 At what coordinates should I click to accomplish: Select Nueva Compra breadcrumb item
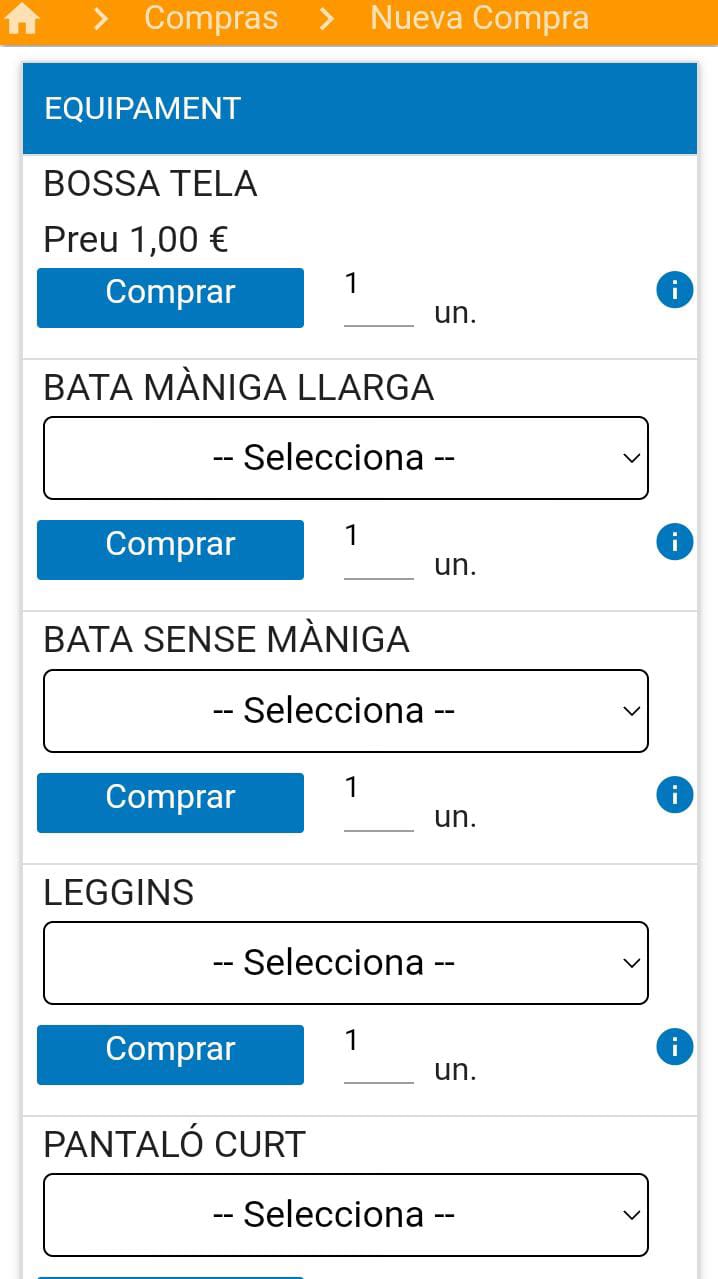(x=479, y=18)
